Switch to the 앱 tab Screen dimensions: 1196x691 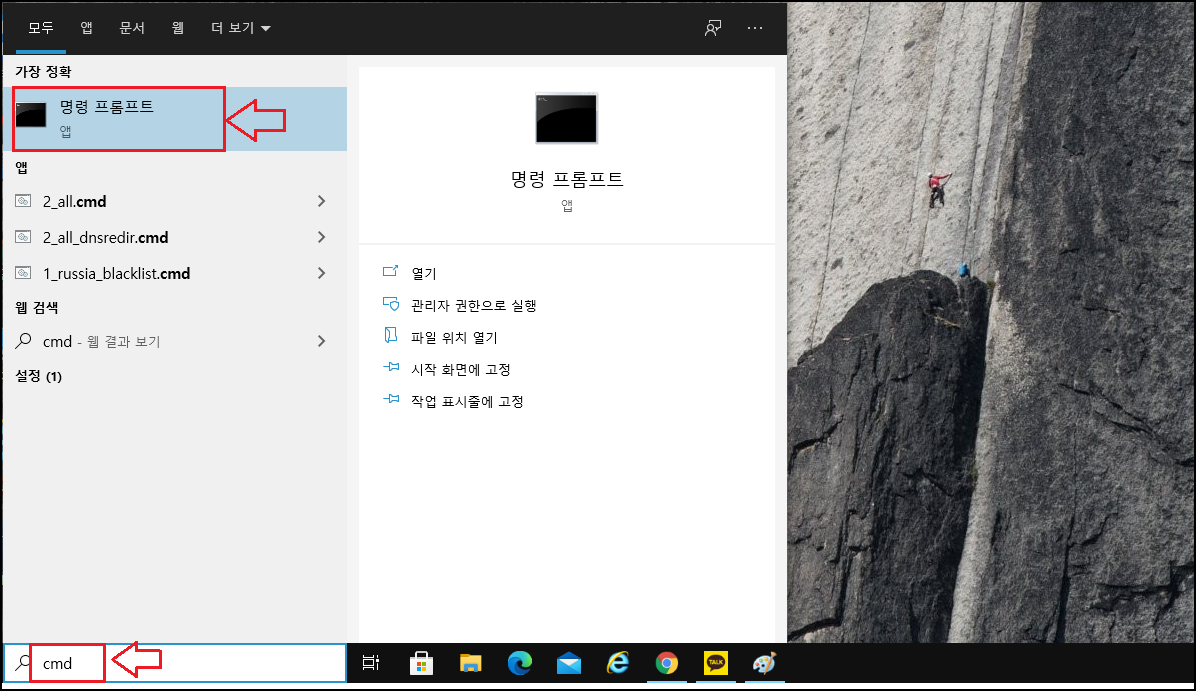(x=87, y=27)
